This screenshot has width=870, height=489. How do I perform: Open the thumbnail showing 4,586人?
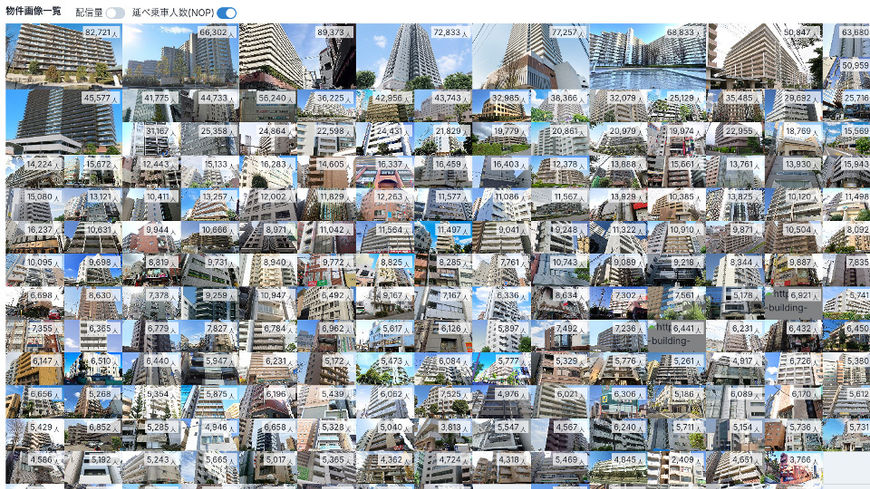point(34,467)
